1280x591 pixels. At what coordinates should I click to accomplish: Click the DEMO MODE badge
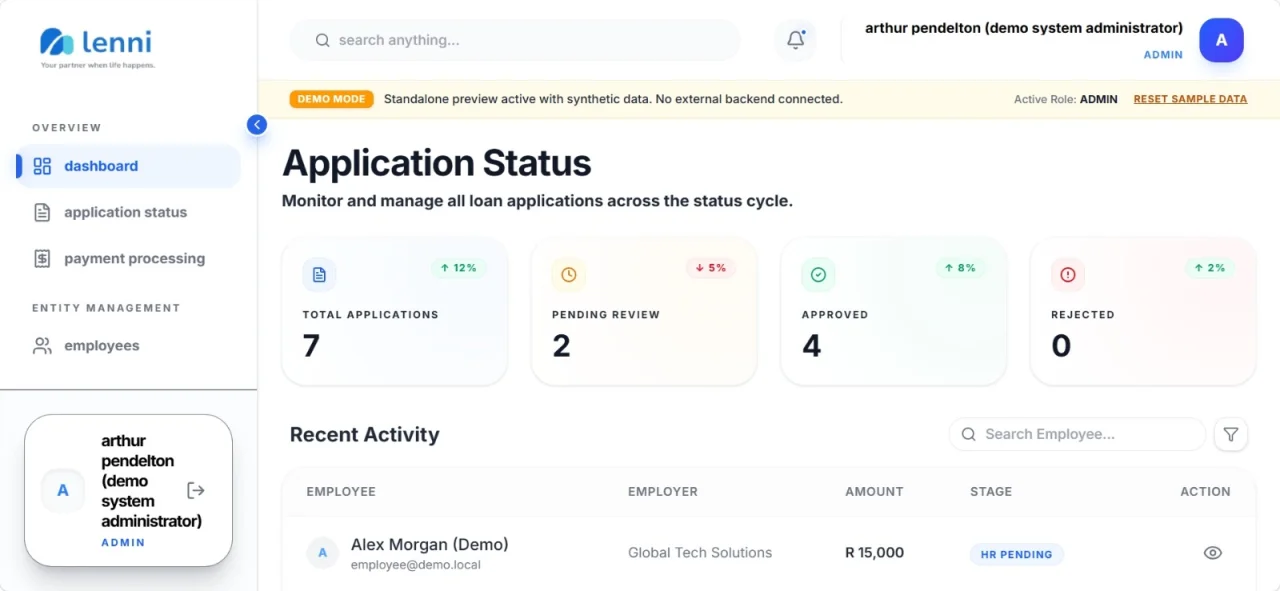point(332,99)
